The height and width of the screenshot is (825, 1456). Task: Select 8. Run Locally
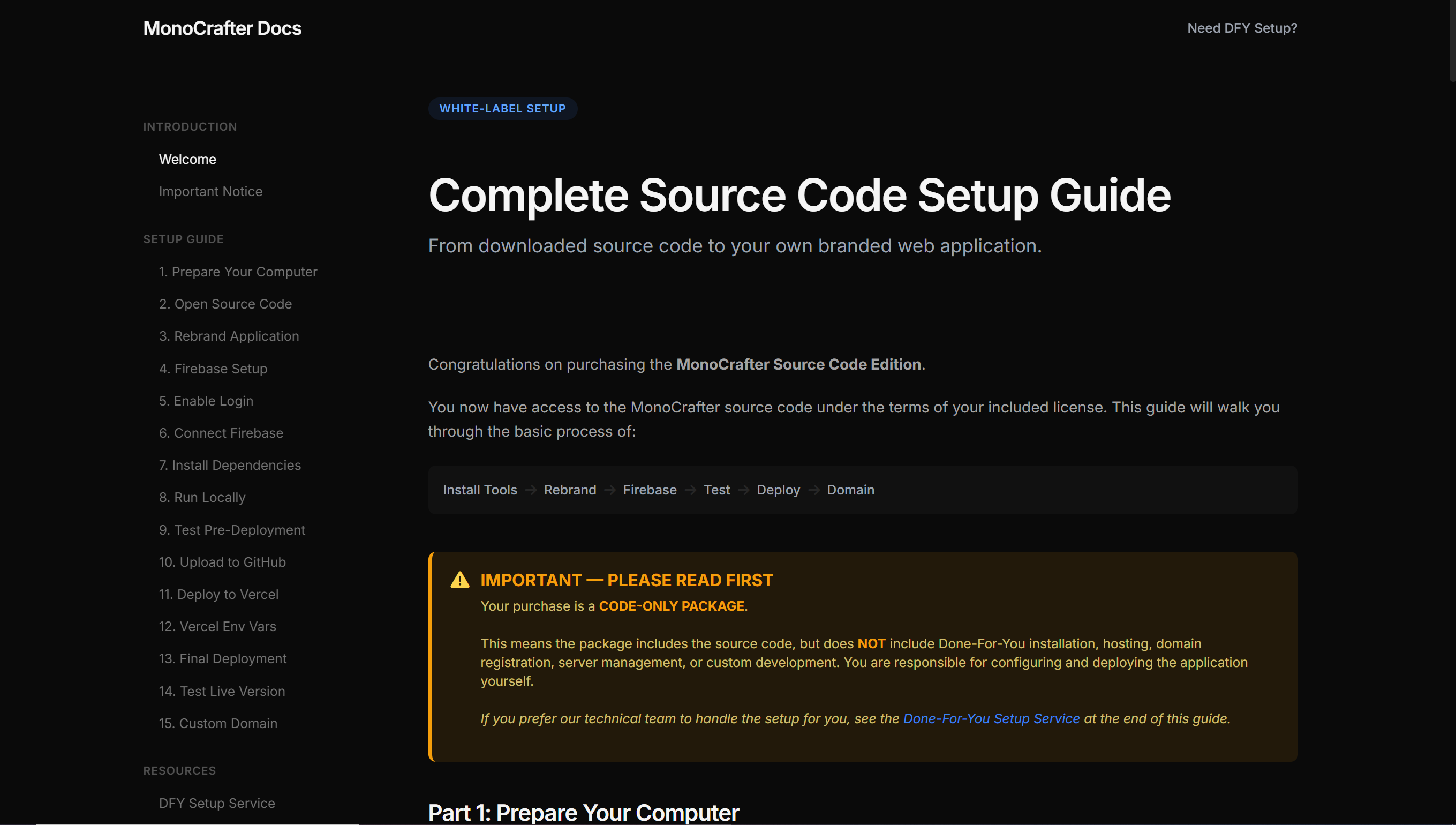point(202,498)
